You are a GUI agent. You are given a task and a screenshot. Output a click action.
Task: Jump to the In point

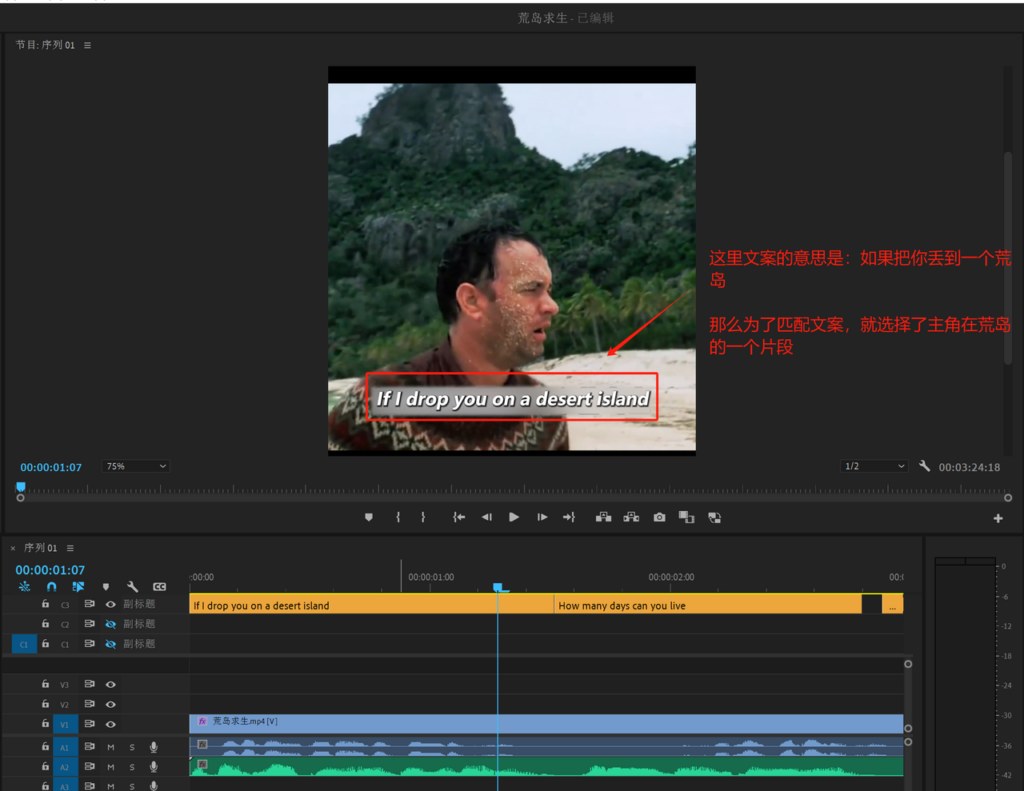tap(459, 517)
